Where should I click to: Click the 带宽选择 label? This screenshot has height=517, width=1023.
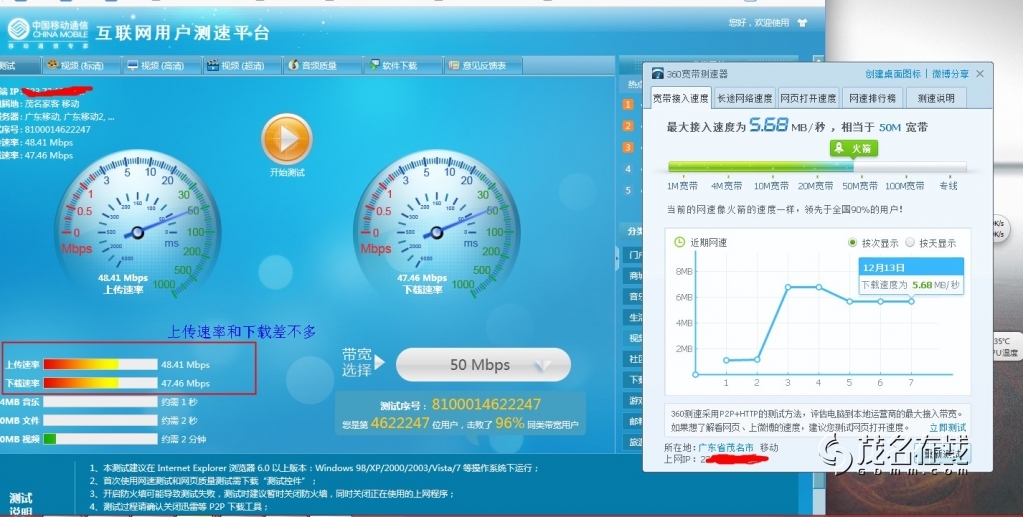(357, 362)
